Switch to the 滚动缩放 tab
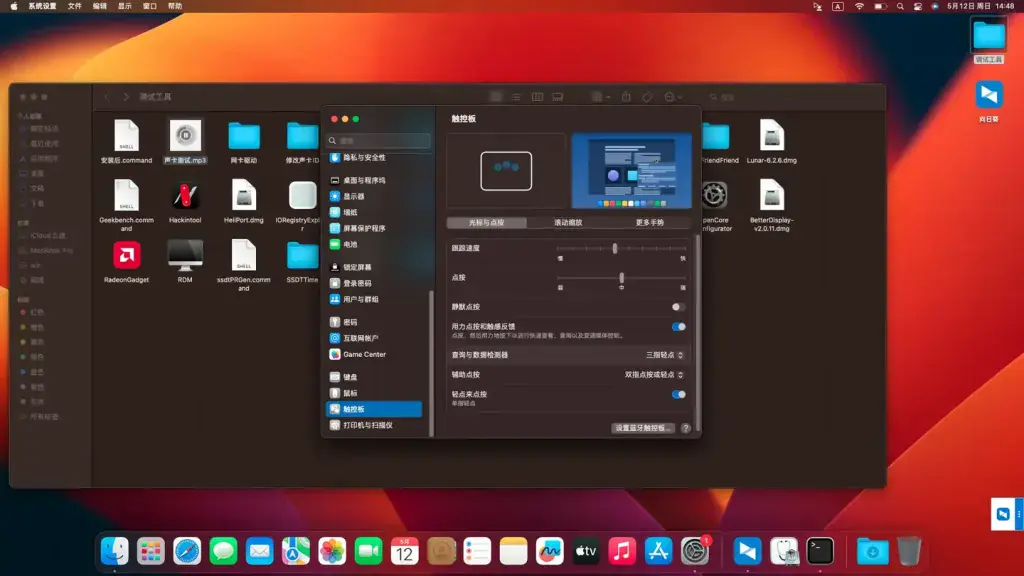This screenshot has width=1024, height=576. tap(568, 223)
